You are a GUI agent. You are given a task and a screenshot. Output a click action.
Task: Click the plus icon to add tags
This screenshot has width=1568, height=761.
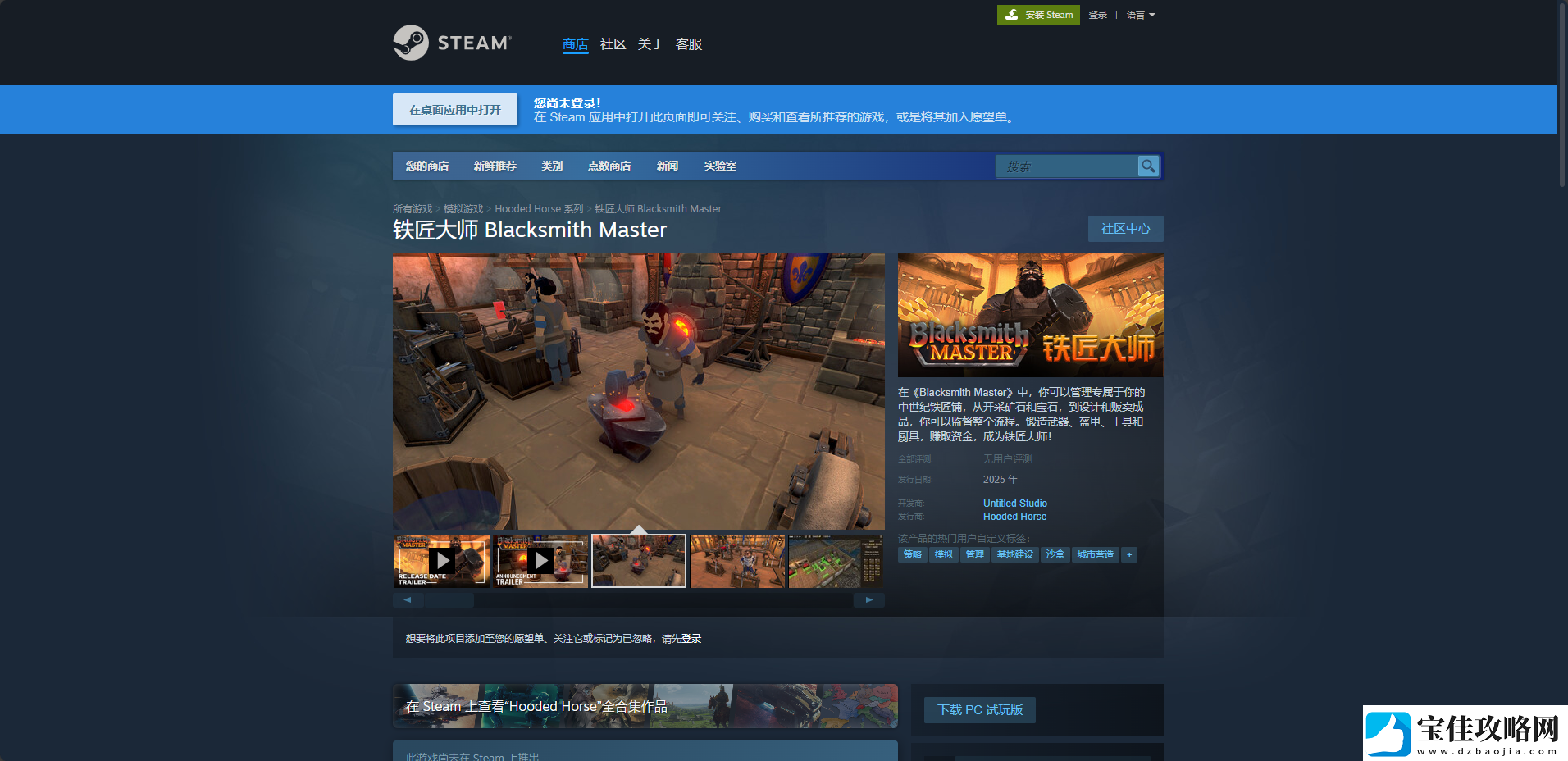coord(1129,555)
